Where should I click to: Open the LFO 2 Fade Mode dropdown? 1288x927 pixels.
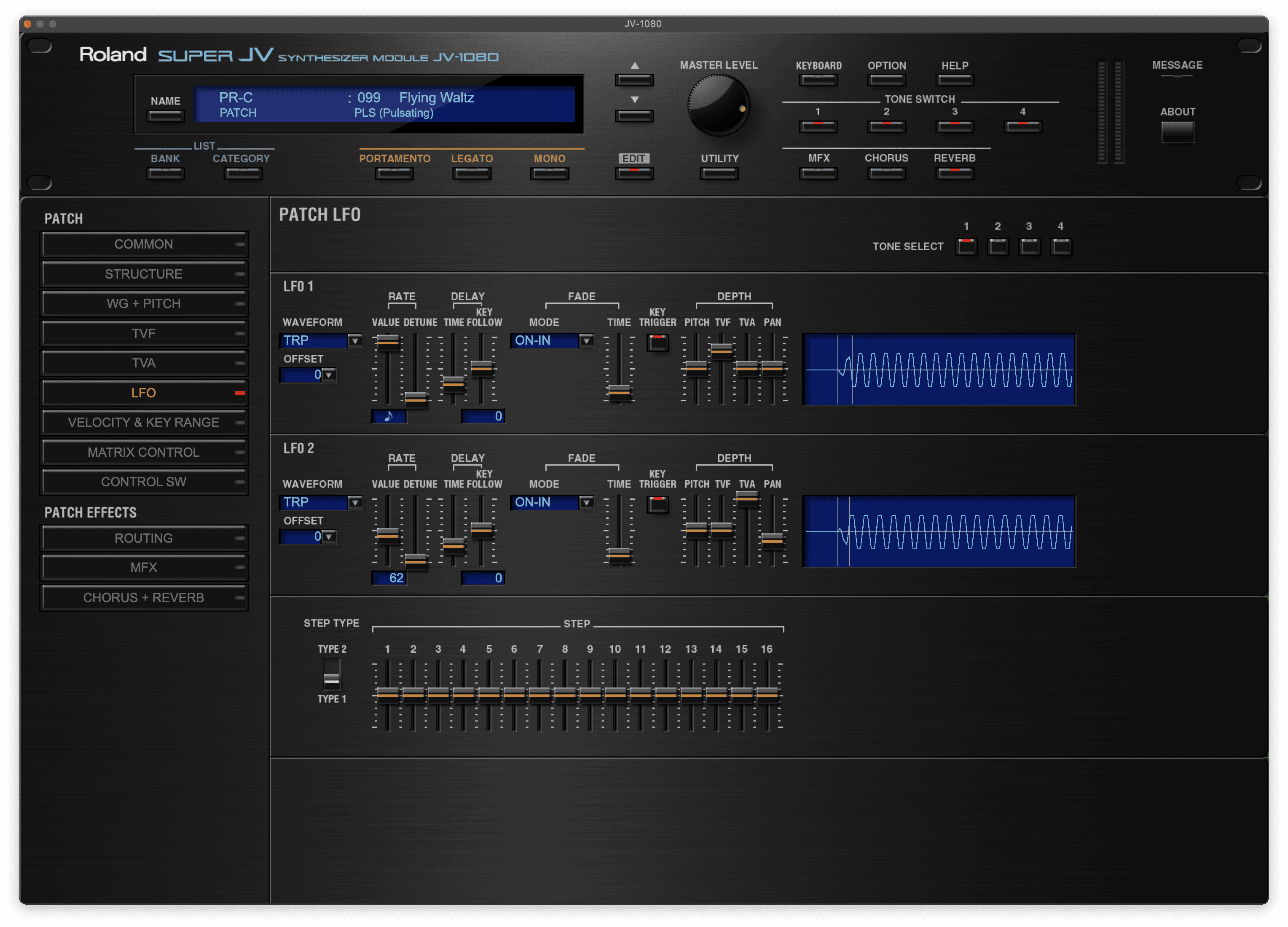click(586, 502)
